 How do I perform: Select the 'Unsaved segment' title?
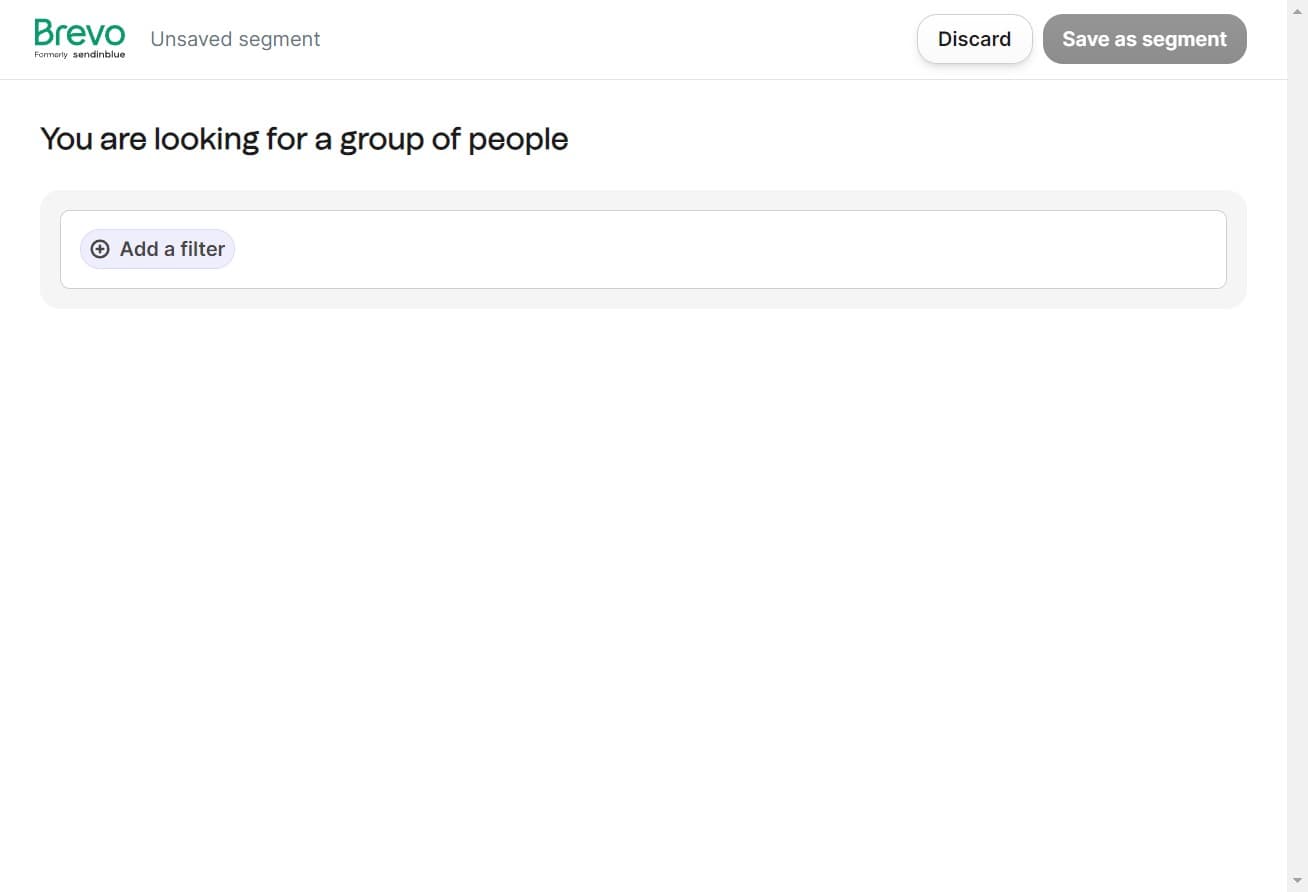(x=235, y=39)
